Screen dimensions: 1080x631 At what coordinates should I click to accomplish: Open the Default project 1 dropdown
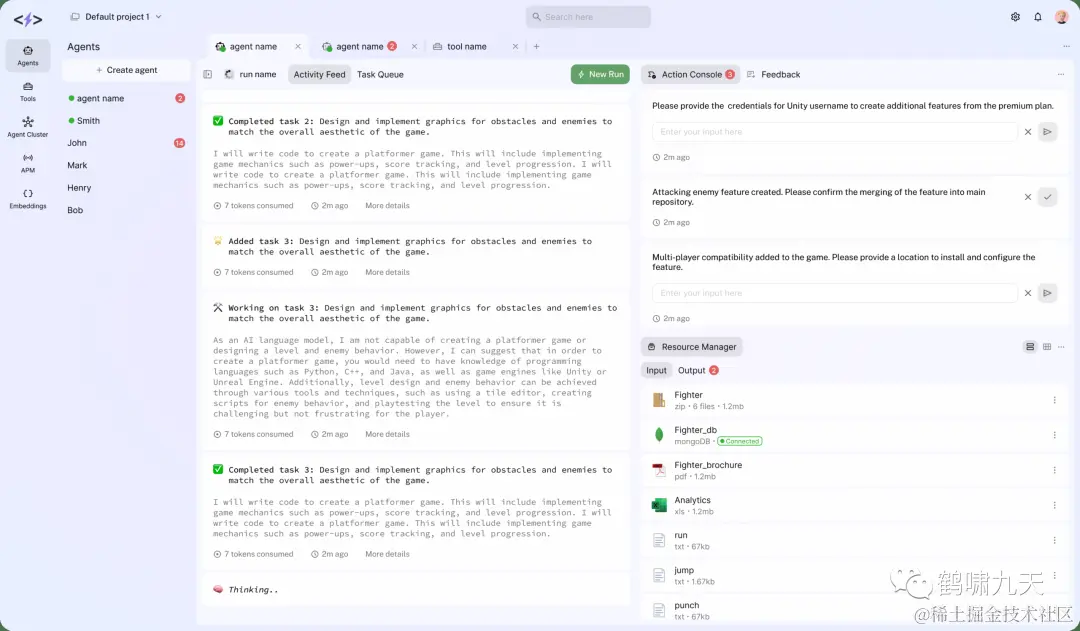116,17
